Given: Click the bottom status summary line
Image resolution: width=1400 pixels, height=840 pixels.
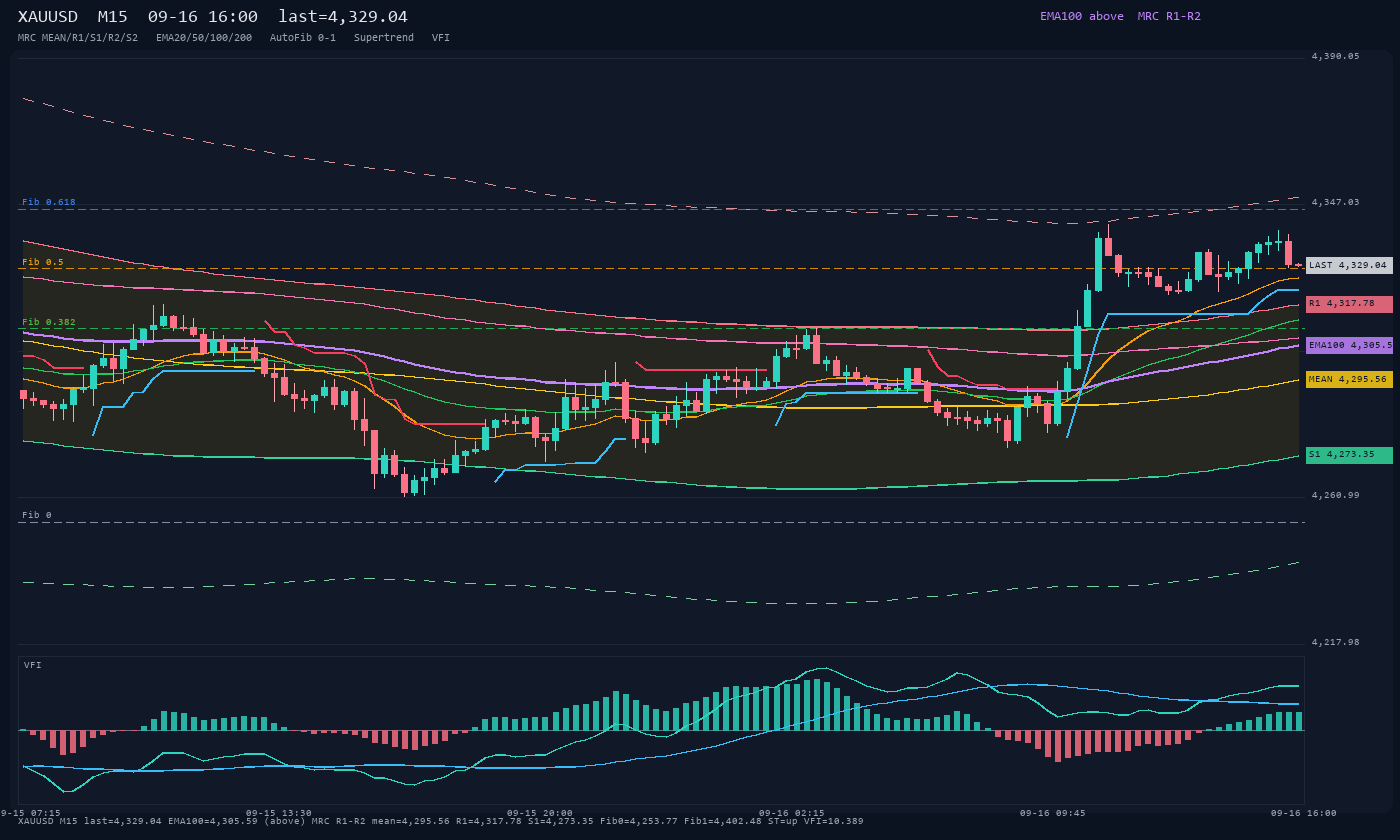Looking at the screenshot, I should 441,821.
